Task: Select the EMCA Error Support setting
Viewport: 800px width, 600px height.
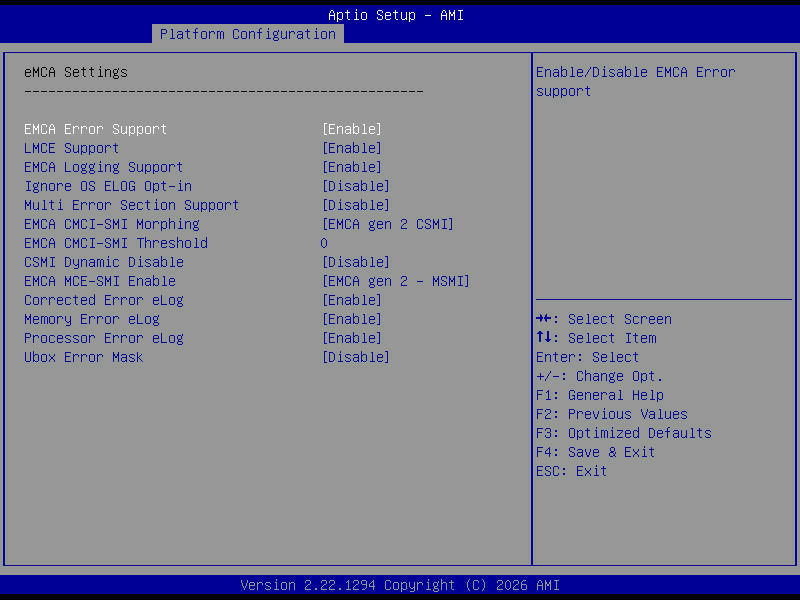Action: pos(95,129)
